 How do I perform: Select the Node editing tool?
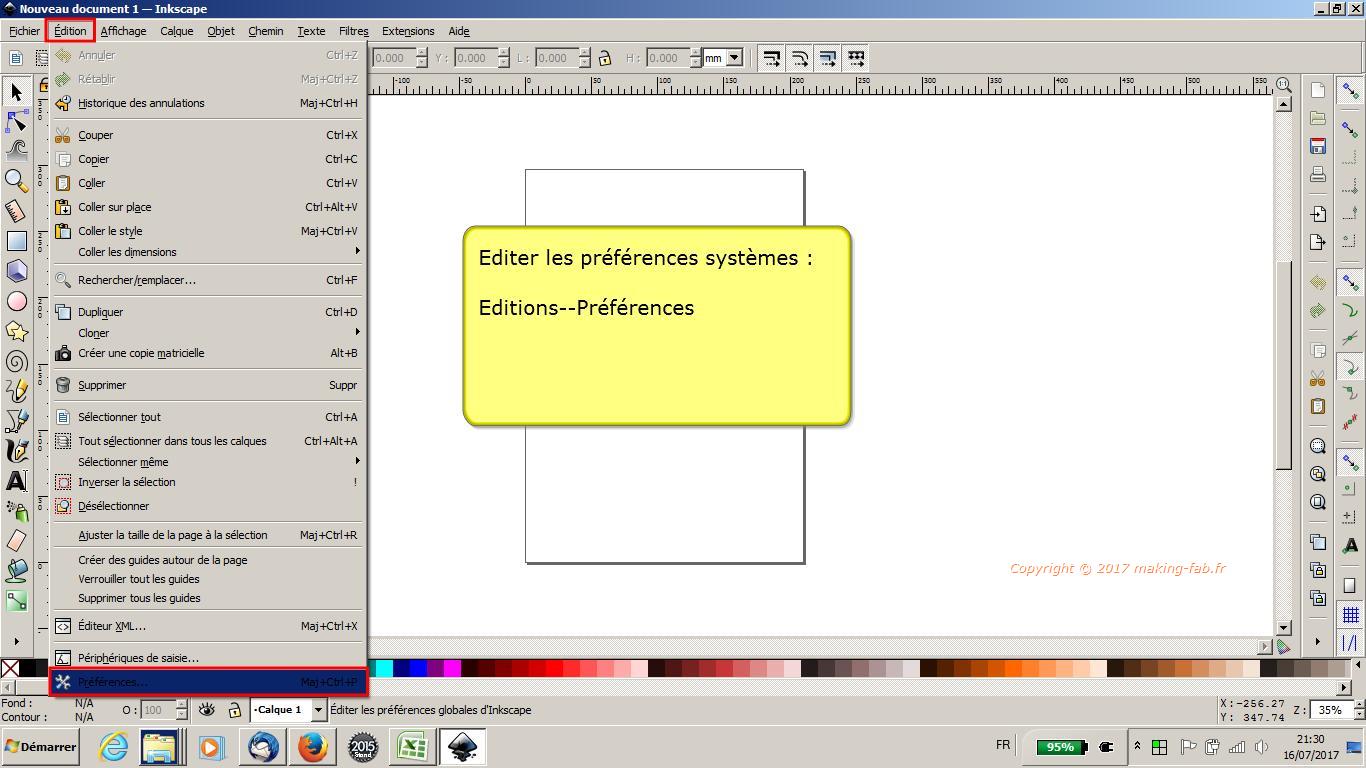point(16,121)
